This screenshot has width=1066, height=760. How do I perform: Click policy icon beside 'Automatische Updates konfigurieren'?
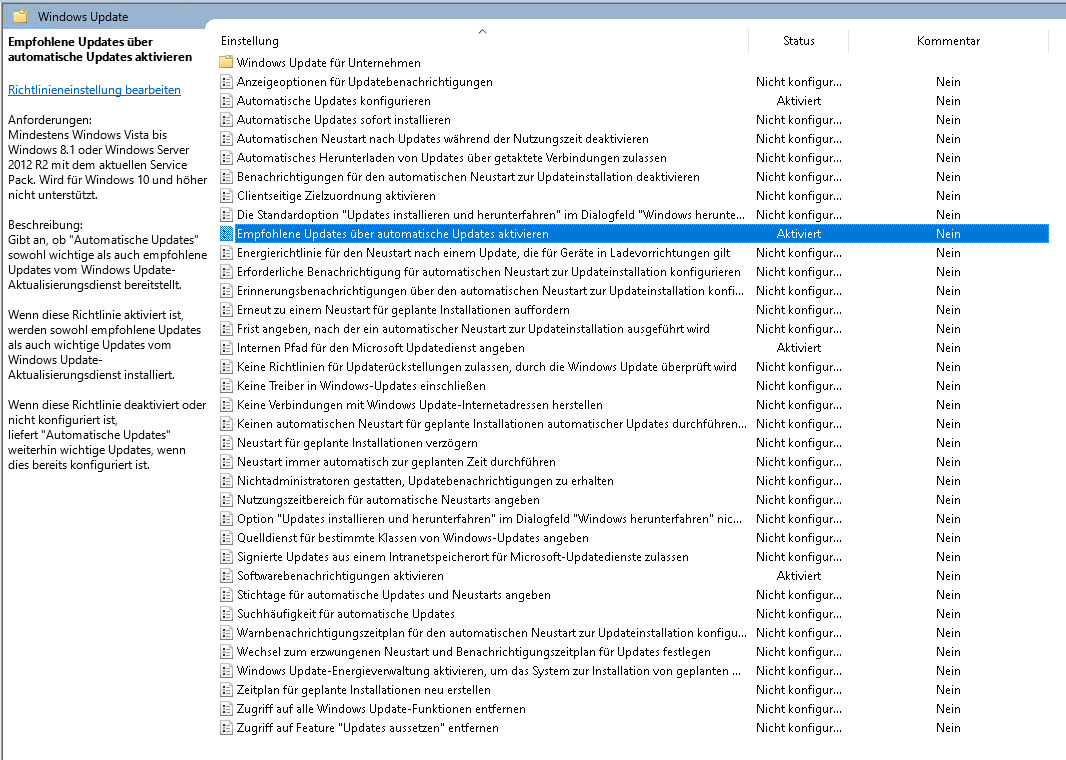point(226,101)
